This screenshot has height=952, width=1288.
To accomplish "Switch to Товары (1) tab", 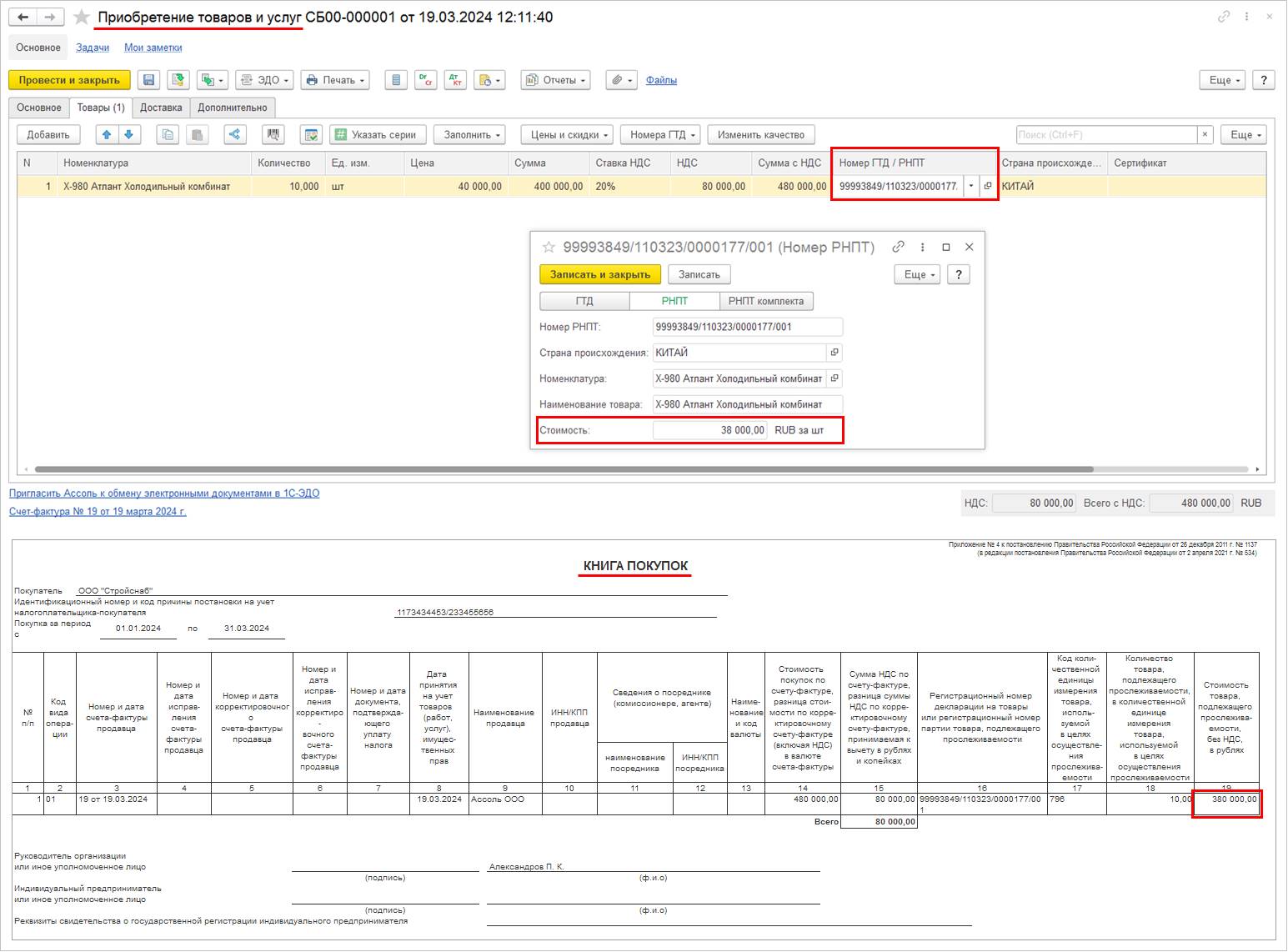I will [101, 108].
